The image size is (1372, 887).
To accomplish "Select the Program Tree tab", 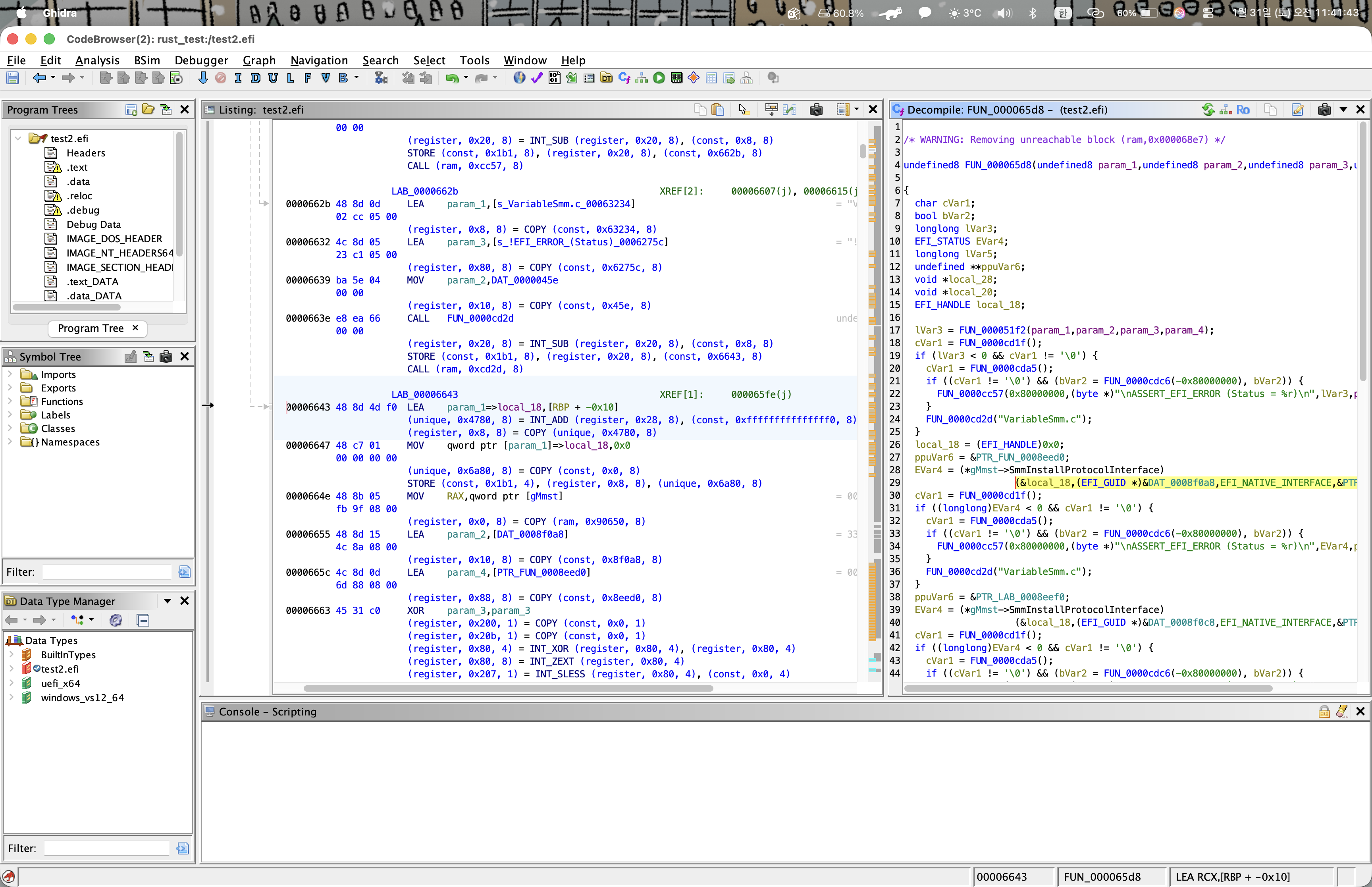I will 91,328.
